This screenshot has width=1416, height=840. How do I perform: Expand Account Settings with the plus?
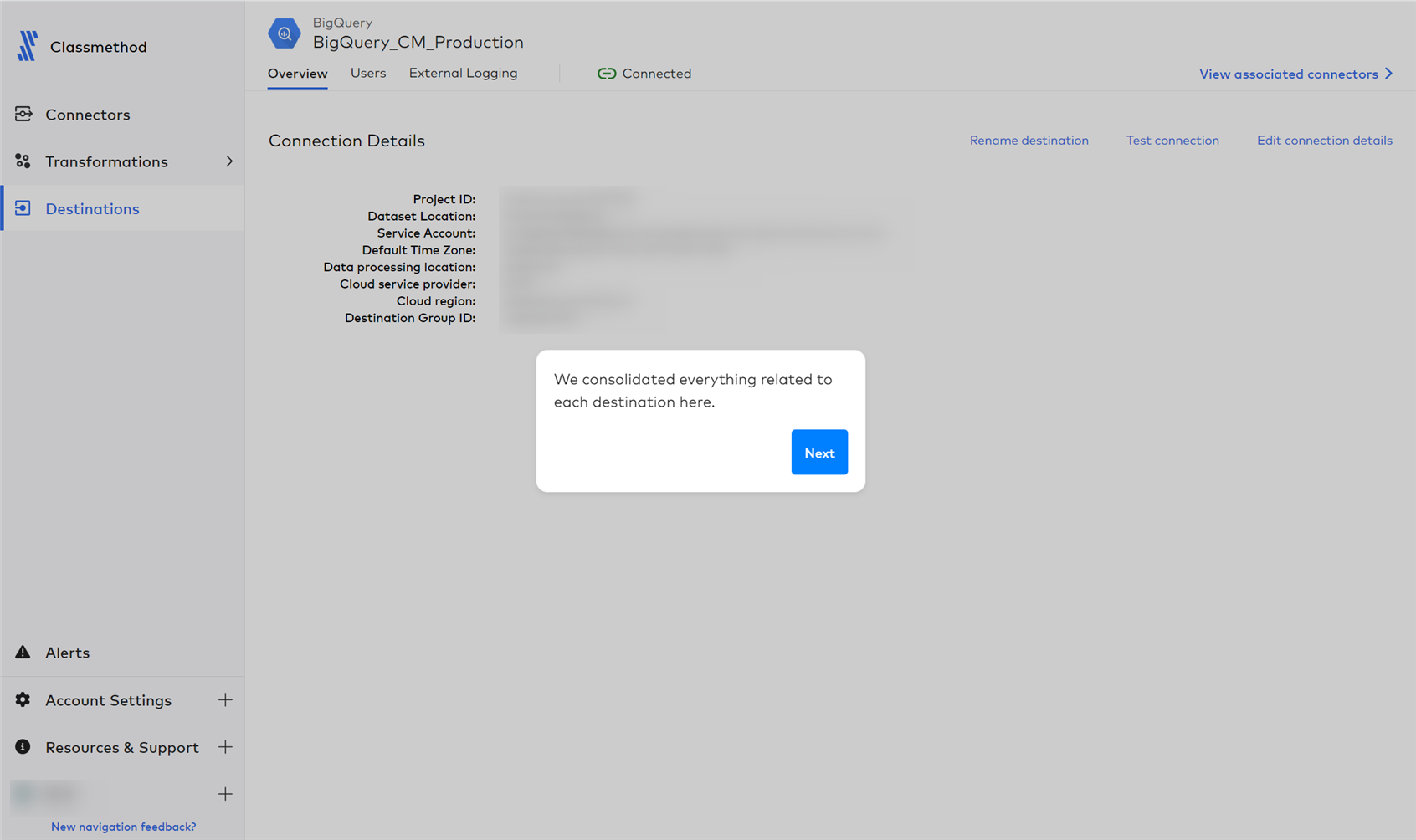225,700
